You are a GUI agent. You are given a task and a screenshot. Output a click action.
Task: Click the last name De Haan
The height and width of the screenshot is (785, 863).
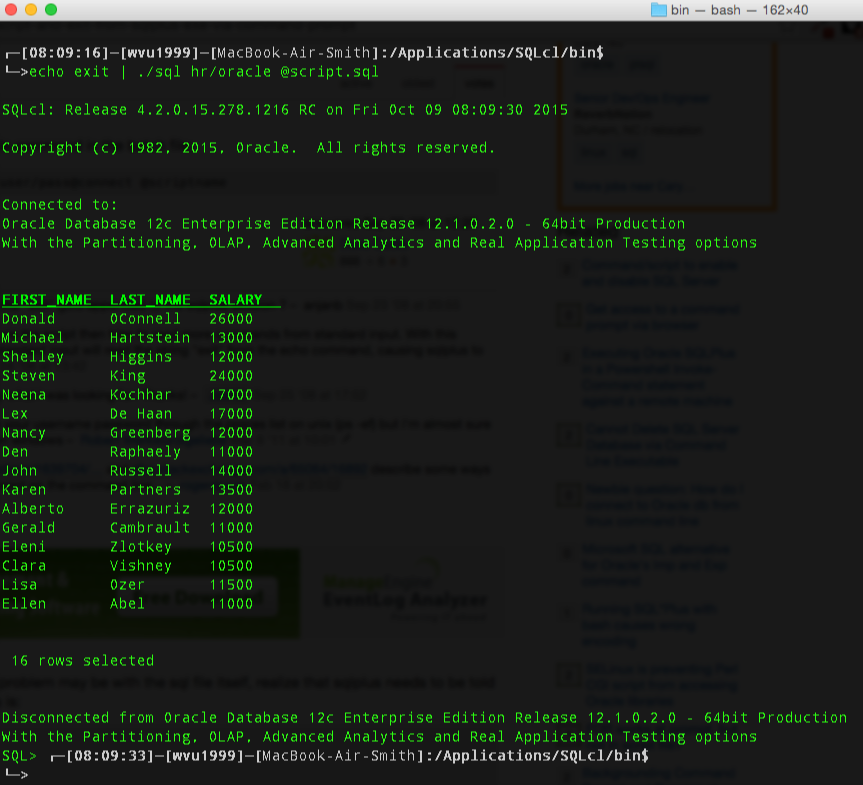tap(141, 414)
